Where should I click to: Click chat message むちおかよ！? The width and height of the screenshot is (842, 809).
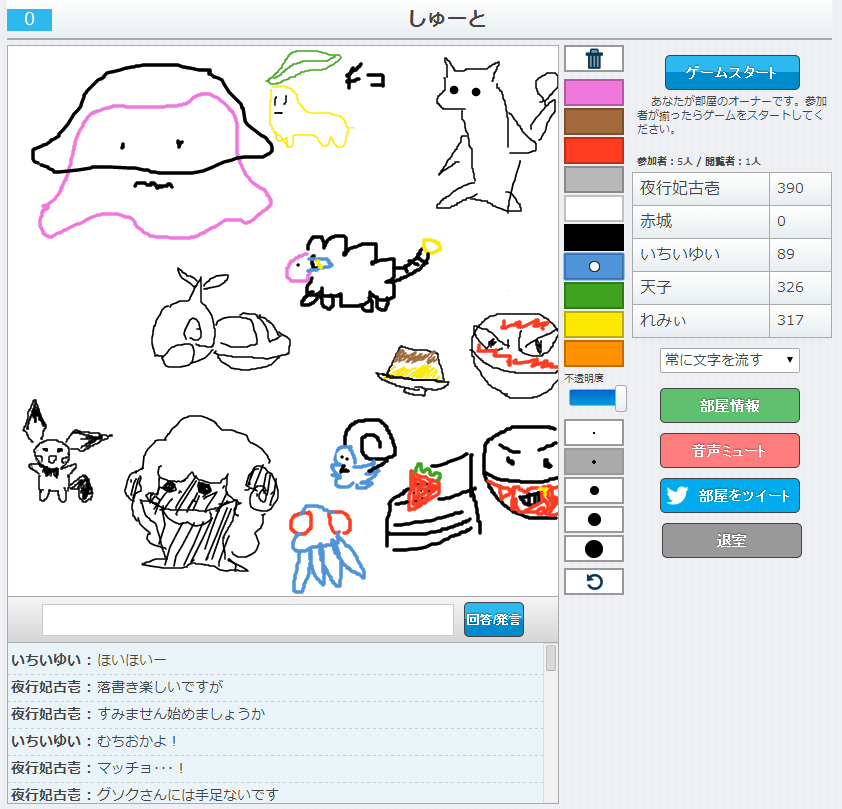click(x=138, y=741)
